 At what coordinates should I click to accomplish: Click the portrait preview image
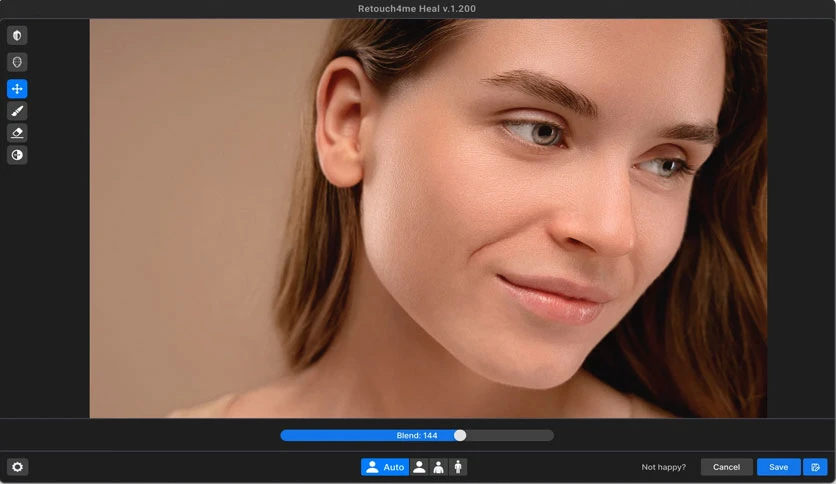tap(428, 219)
